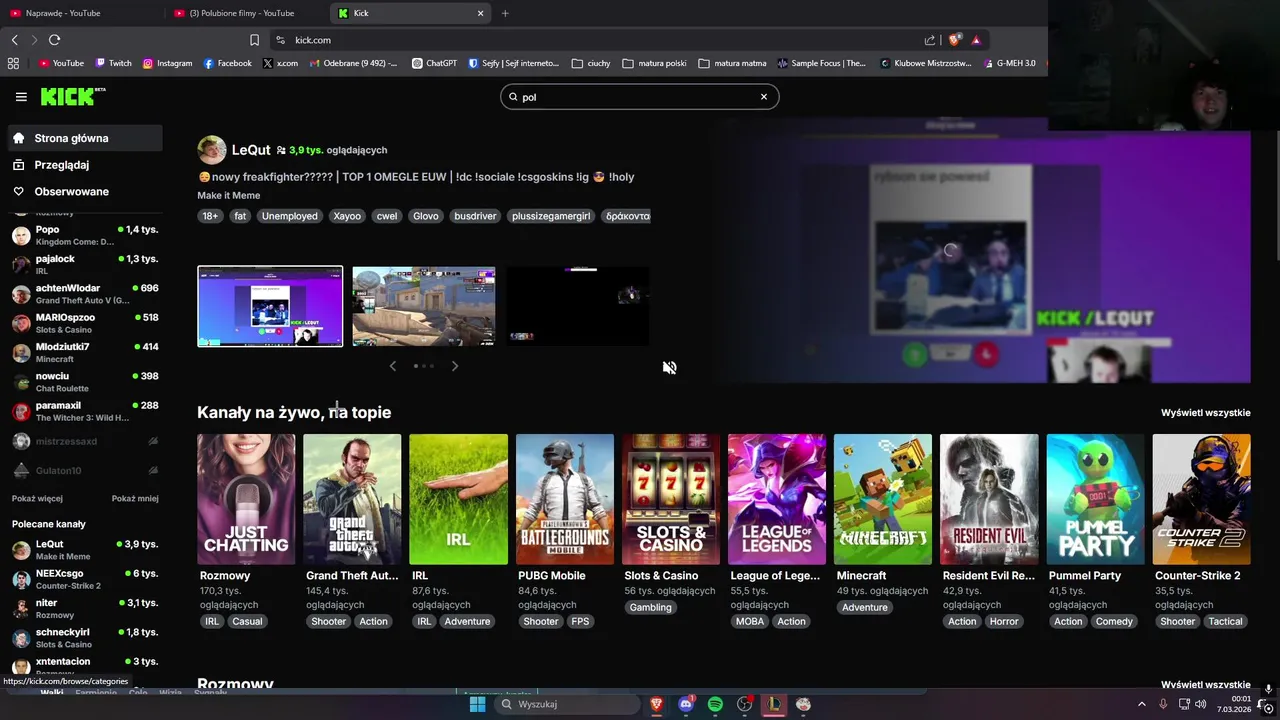Click Wyświetl wszystkie for Kanały na żywo
Image resolution: width=1280 pixels, height=720 pixels.
[1205, 412]
